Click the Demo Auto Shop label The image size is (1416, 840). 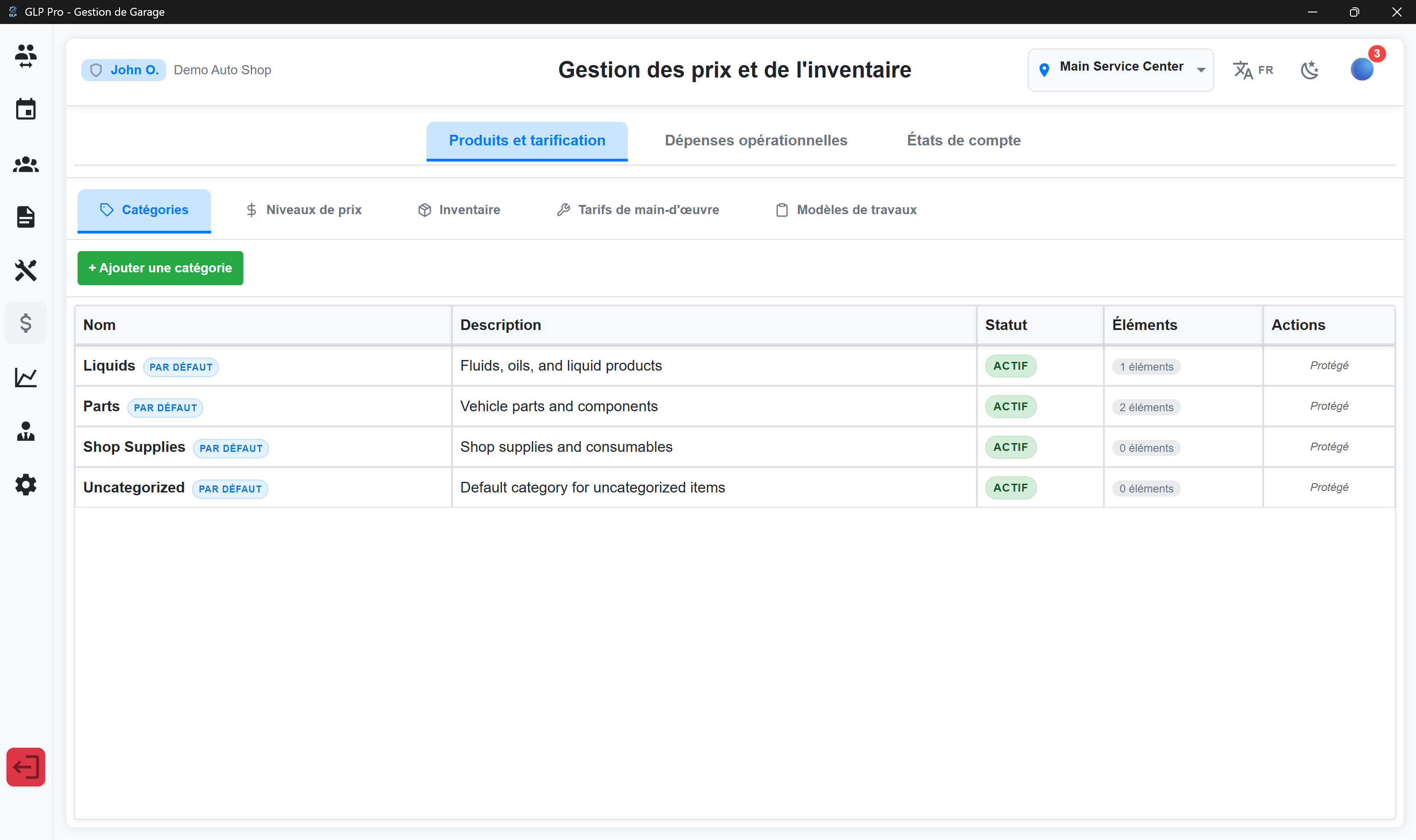(223, 70)
